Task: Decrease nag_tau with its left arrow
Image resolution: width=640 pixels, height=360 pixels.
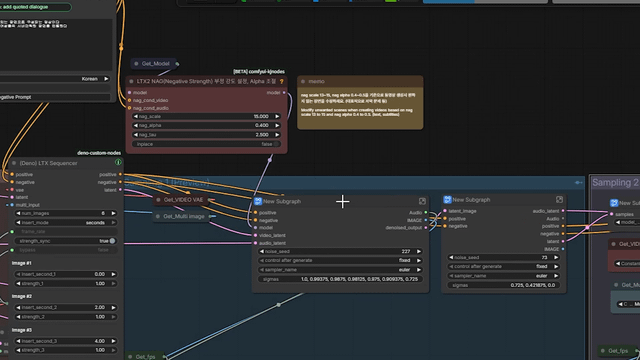Action: point(136,135)
